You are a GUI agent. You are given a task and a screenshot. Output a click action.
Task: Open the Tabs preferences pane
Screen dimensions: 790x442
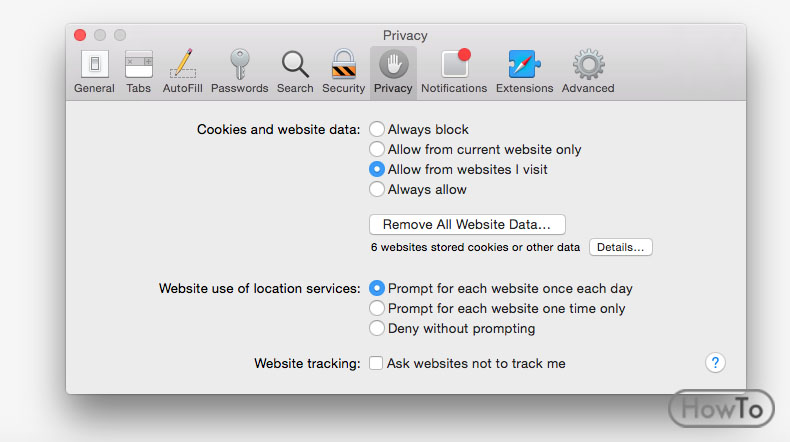click(x=139, y=72)
